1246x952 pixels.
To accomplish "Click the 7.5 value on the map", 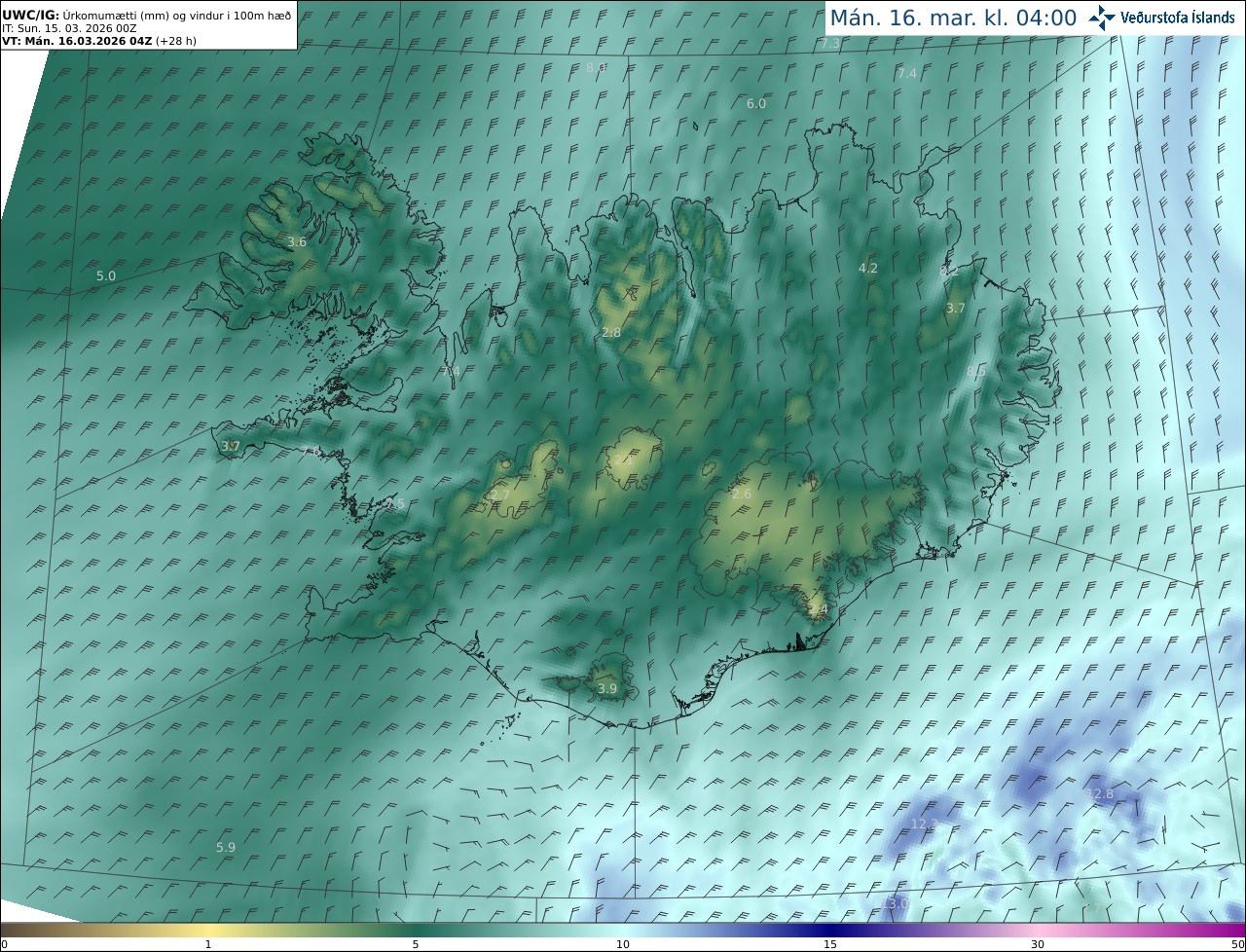I will pos(394,503).
